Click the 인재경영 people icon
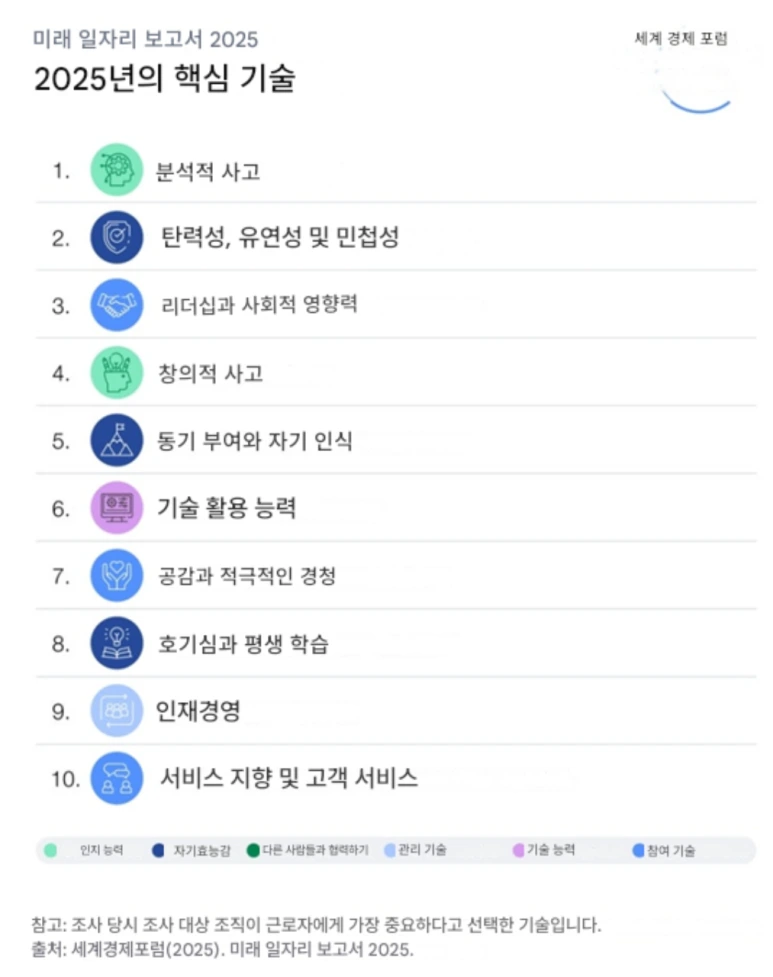The height and width of the screenshot is (977, 773). click(117, 711)
